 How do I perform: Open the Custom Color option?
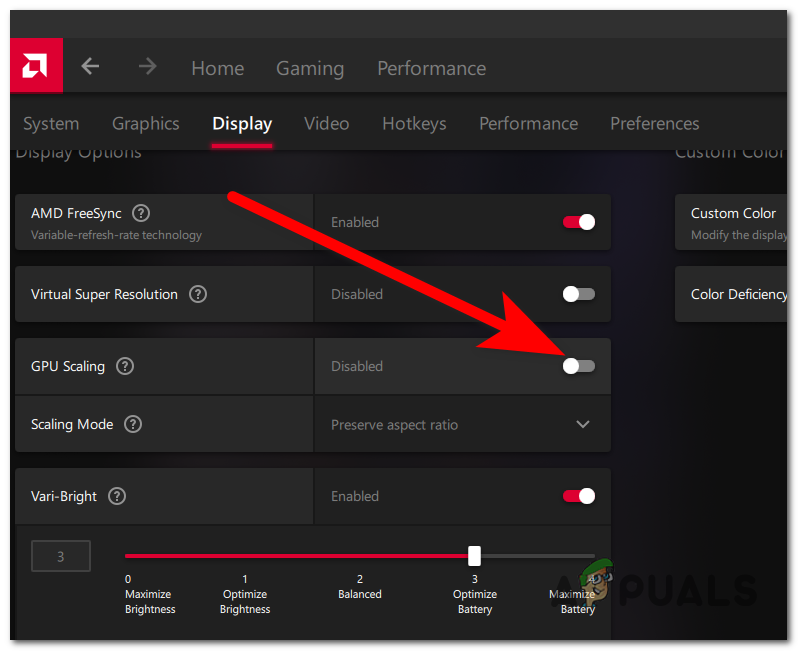(731, 222)
